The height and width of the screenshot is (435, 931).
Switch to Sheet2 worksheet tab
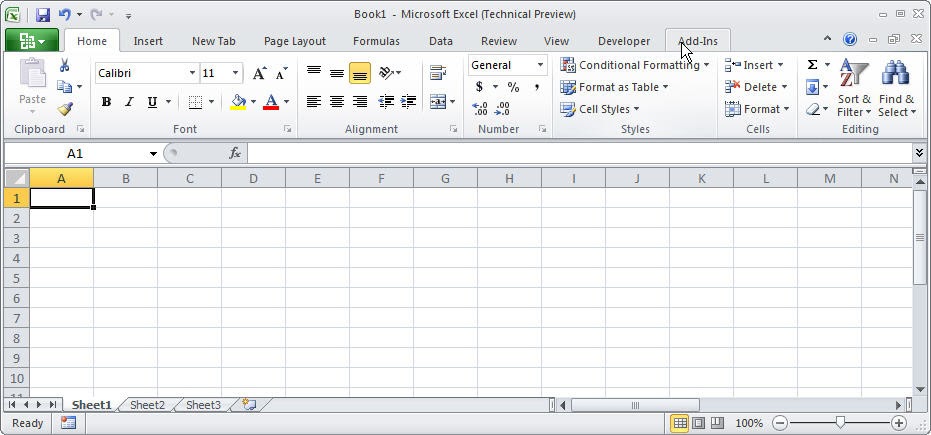tap(147, 405)
